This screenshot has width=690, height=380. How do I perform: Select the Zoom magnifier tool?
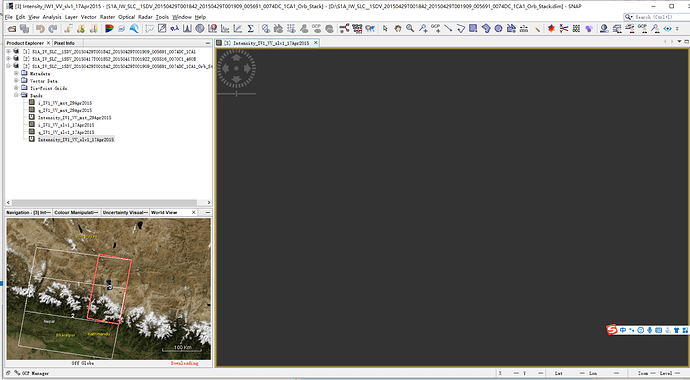click(410, 29)
